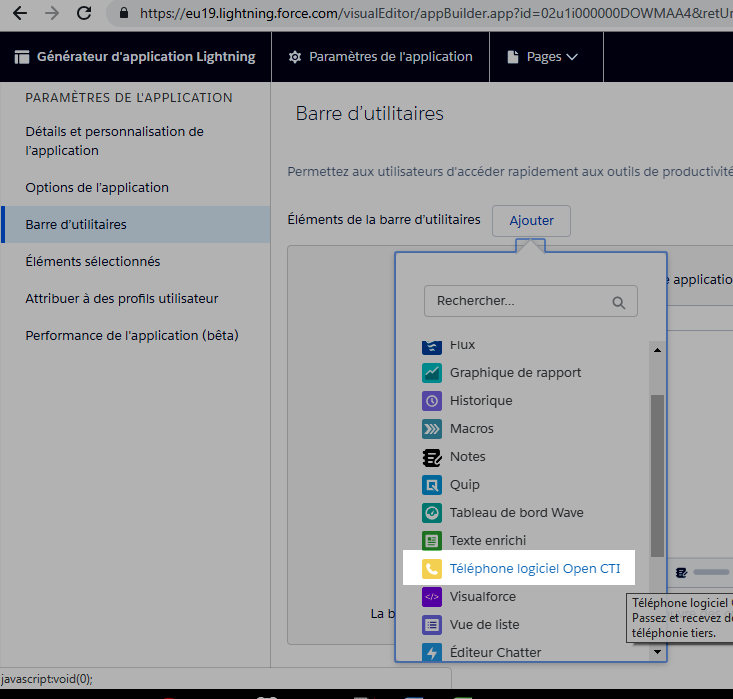The image size is (733, 699).
Task: Click the Flux component icon
Action: (431, 346)
